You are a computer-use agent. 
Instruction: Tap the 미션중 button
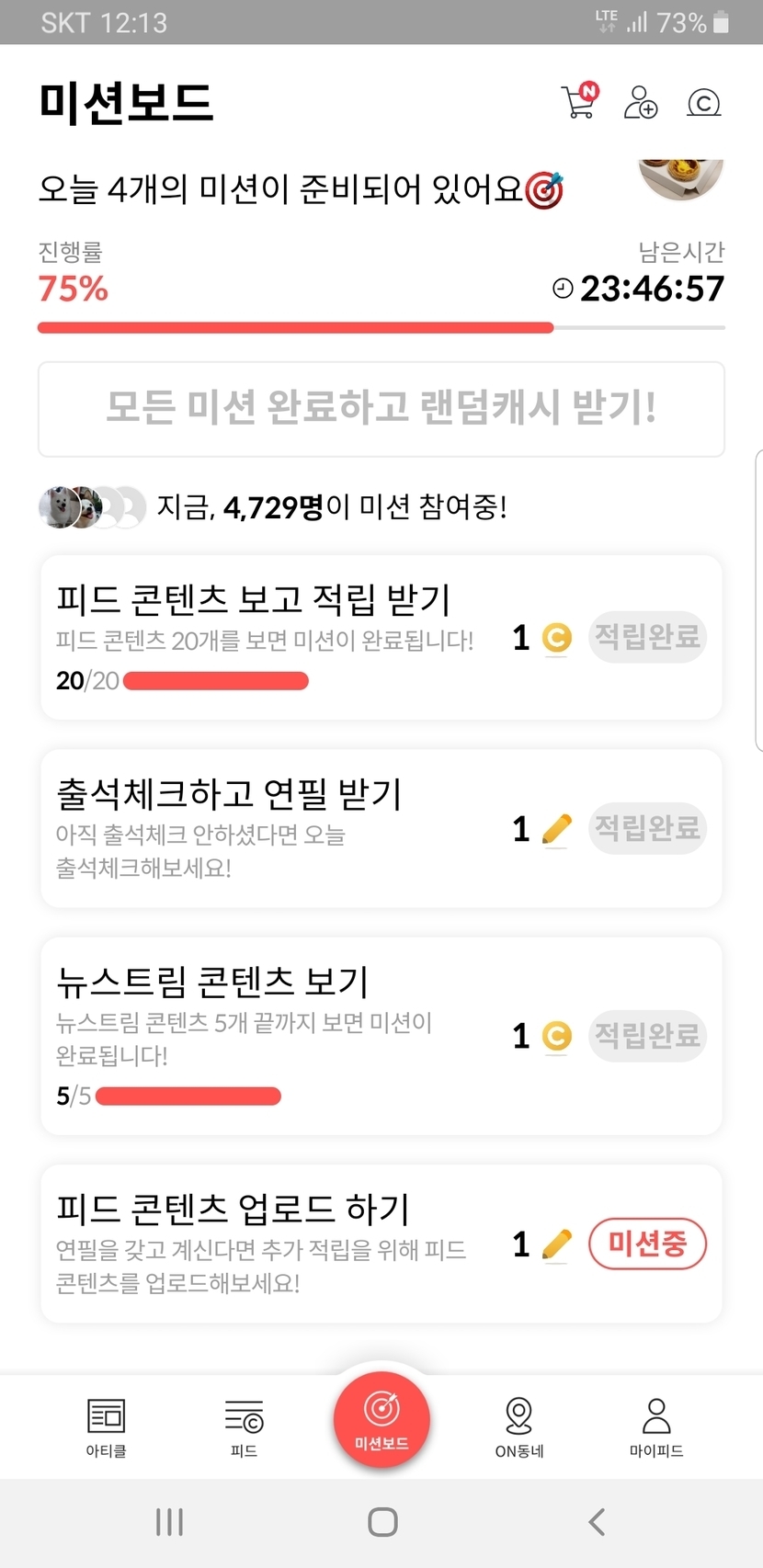647,1244
